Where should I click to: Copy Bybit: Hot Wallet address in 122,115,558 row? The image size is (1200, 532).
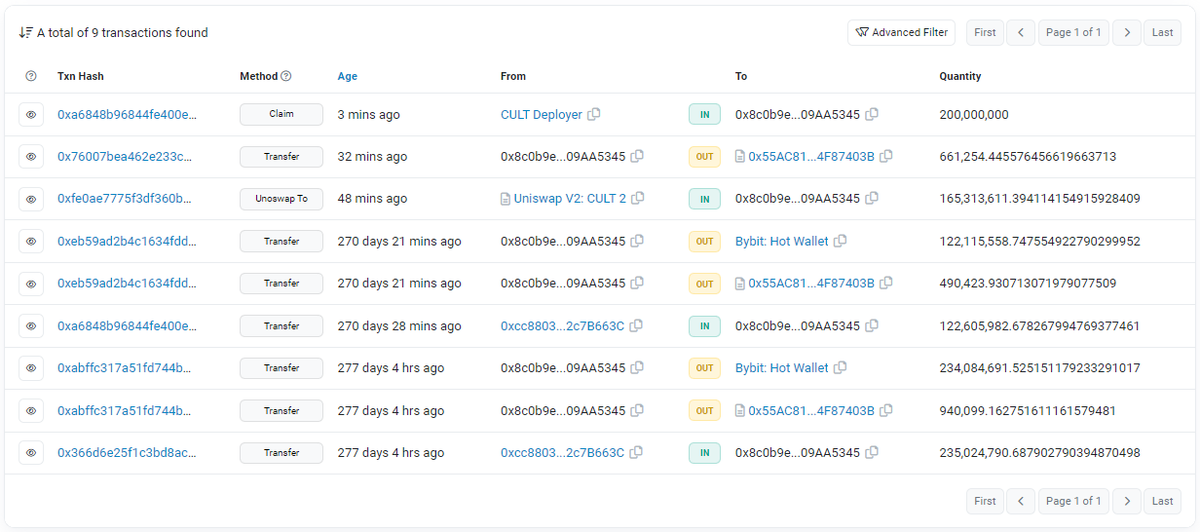point(840,241)
